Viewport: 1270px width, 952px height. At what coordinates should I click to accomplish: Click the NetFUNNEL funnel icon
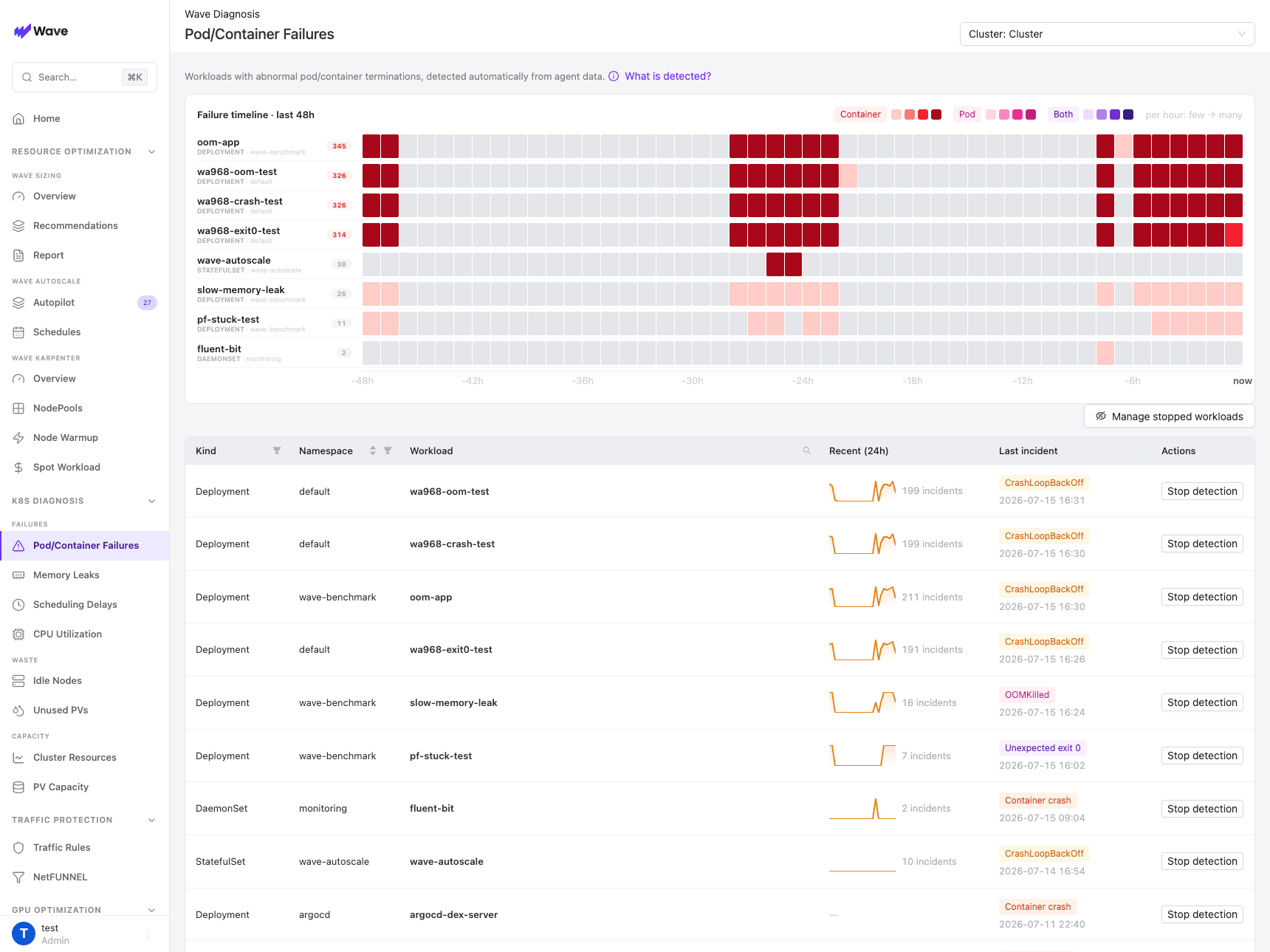point(18,877)
